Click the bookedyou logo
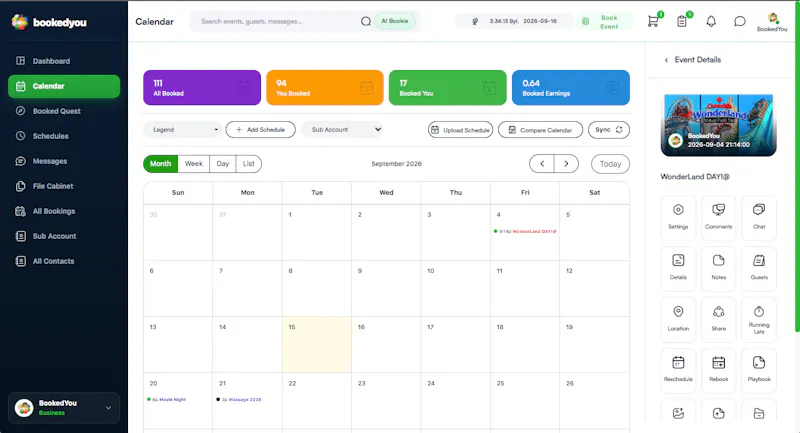Image resolution: width=800 pixels, height=433 pixels. pos(49,22)
